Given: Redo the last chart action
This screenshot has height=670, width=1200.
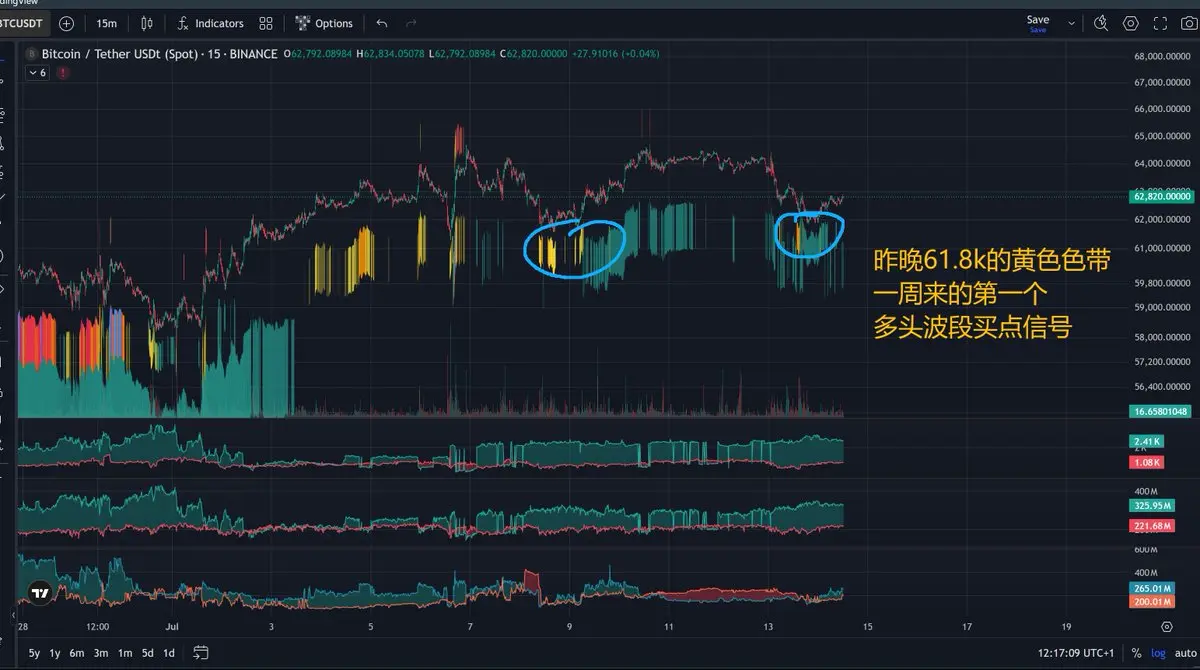Looking at the screenshot, I should point(411,23).
